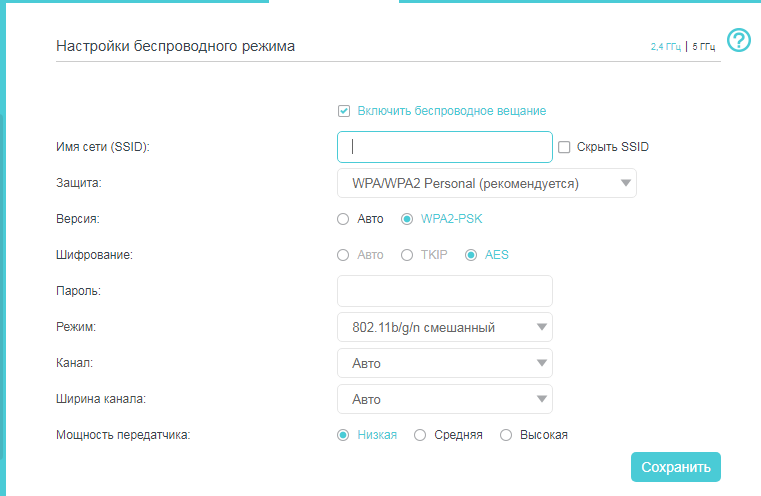Viewport: 761px width, 496px height.
Task: Switch to the 5 ГГц band
Action: [703, 47]
